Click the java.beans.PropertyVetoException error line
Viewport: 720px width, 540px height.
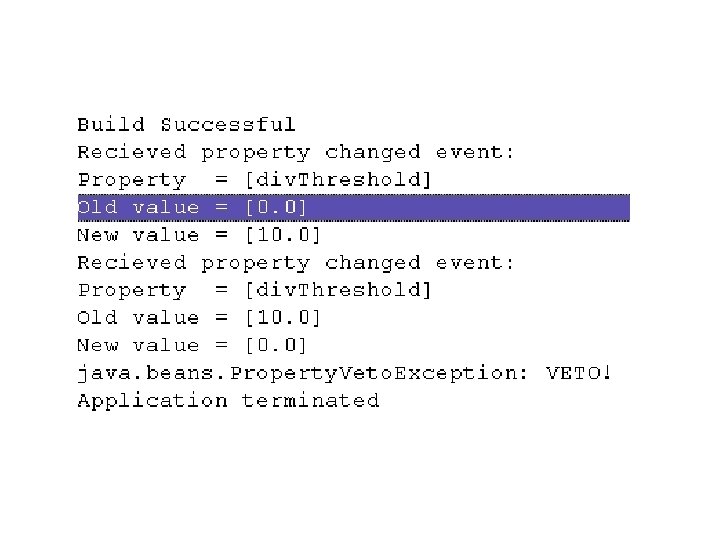point(344,373)
